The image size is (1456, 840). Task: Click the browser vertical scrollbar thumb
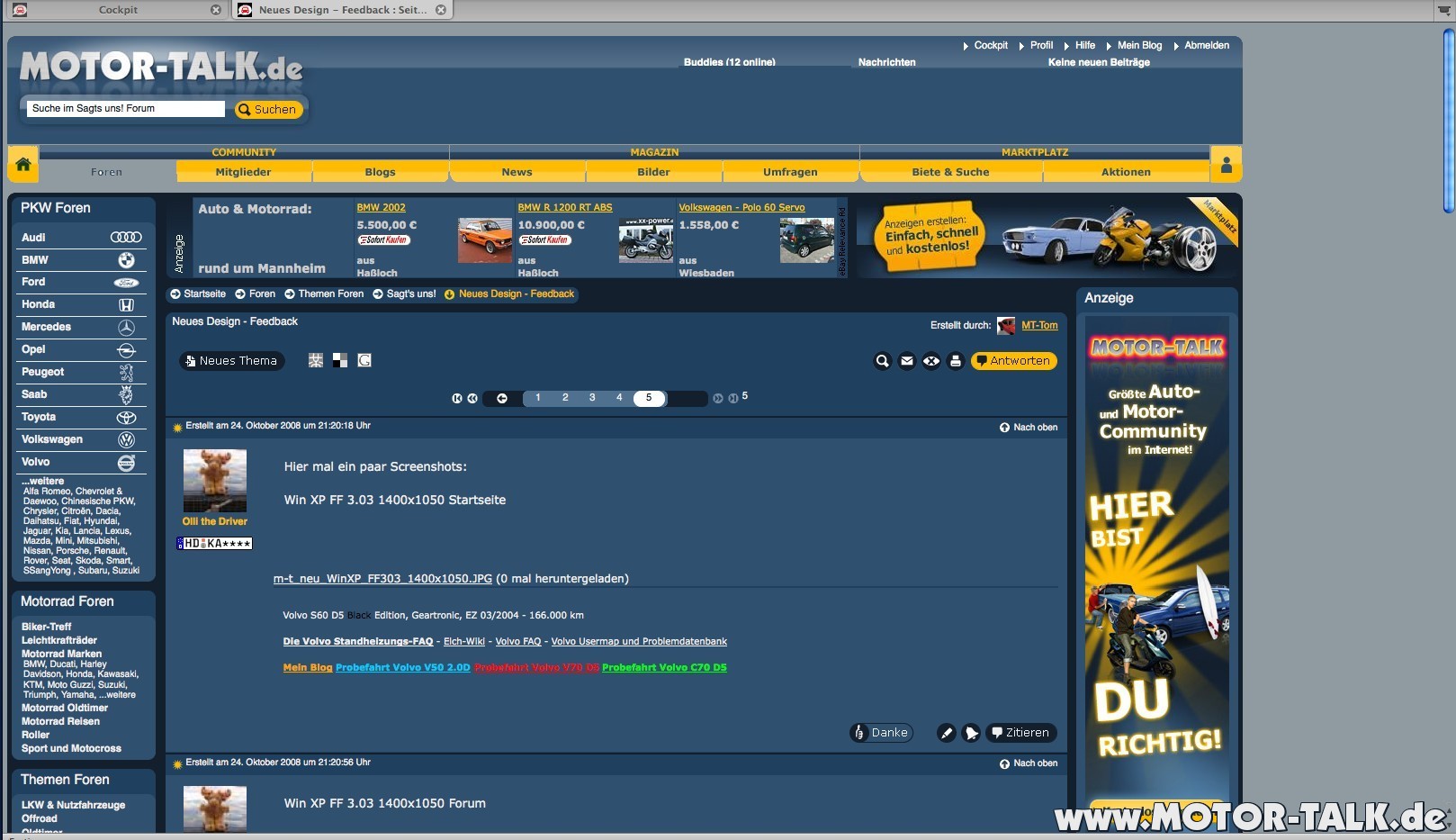1448,121
